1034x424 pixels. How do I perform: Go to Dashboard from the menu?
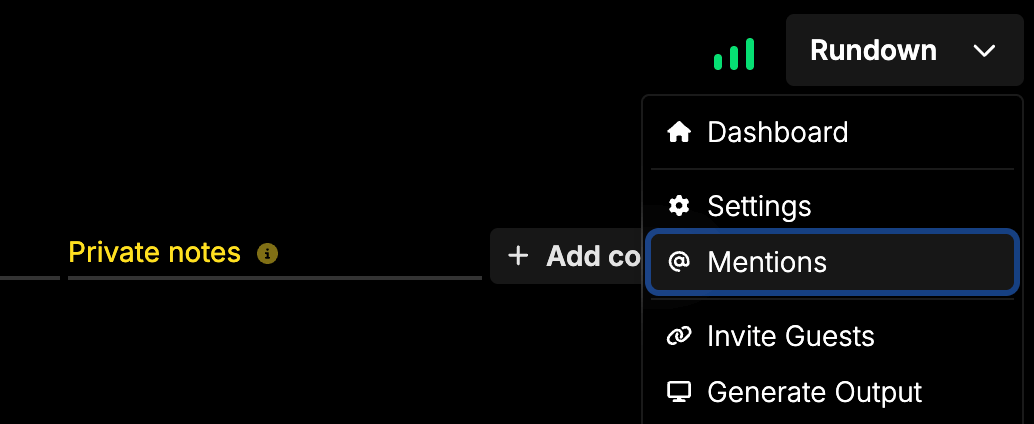pos(777,132)
